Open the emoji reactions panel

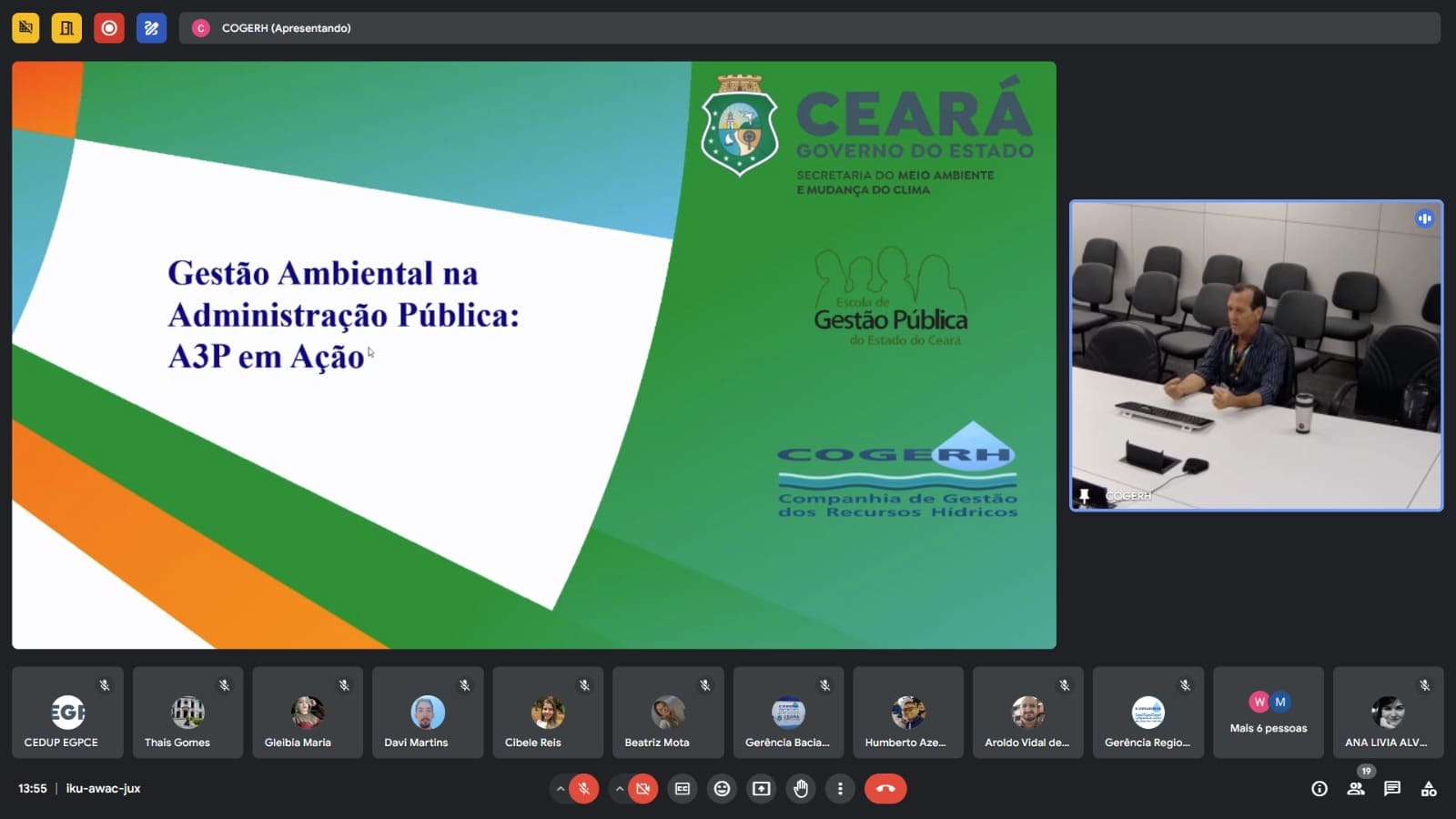[x=722, y=789]
